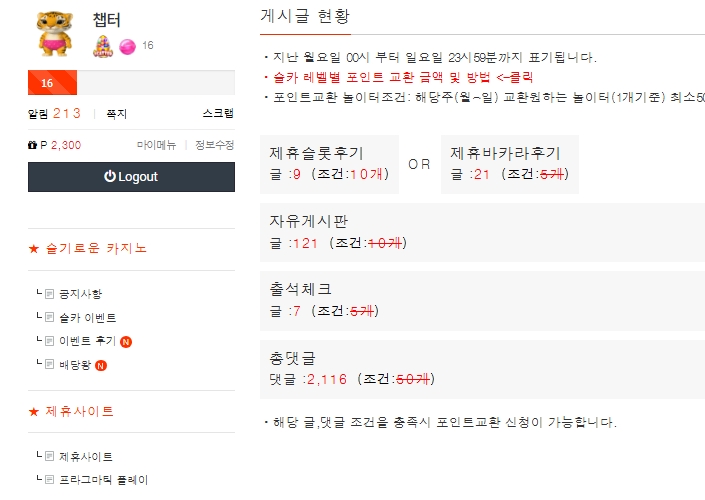Select 제휴슬롯후기 post status box
Viewport: 705px width, 500px height.
click(x=328, y=163)
